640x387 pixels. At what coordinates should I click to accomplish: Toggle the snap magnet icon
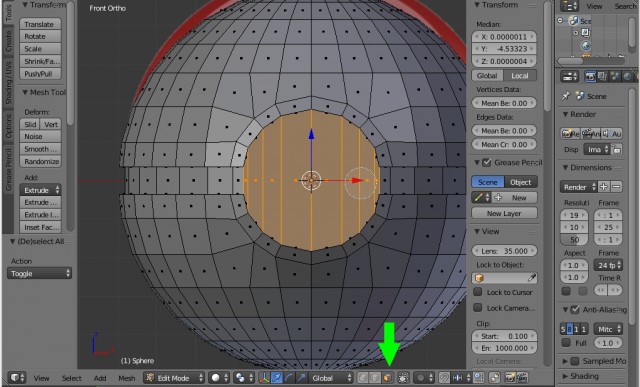[444, 378]
